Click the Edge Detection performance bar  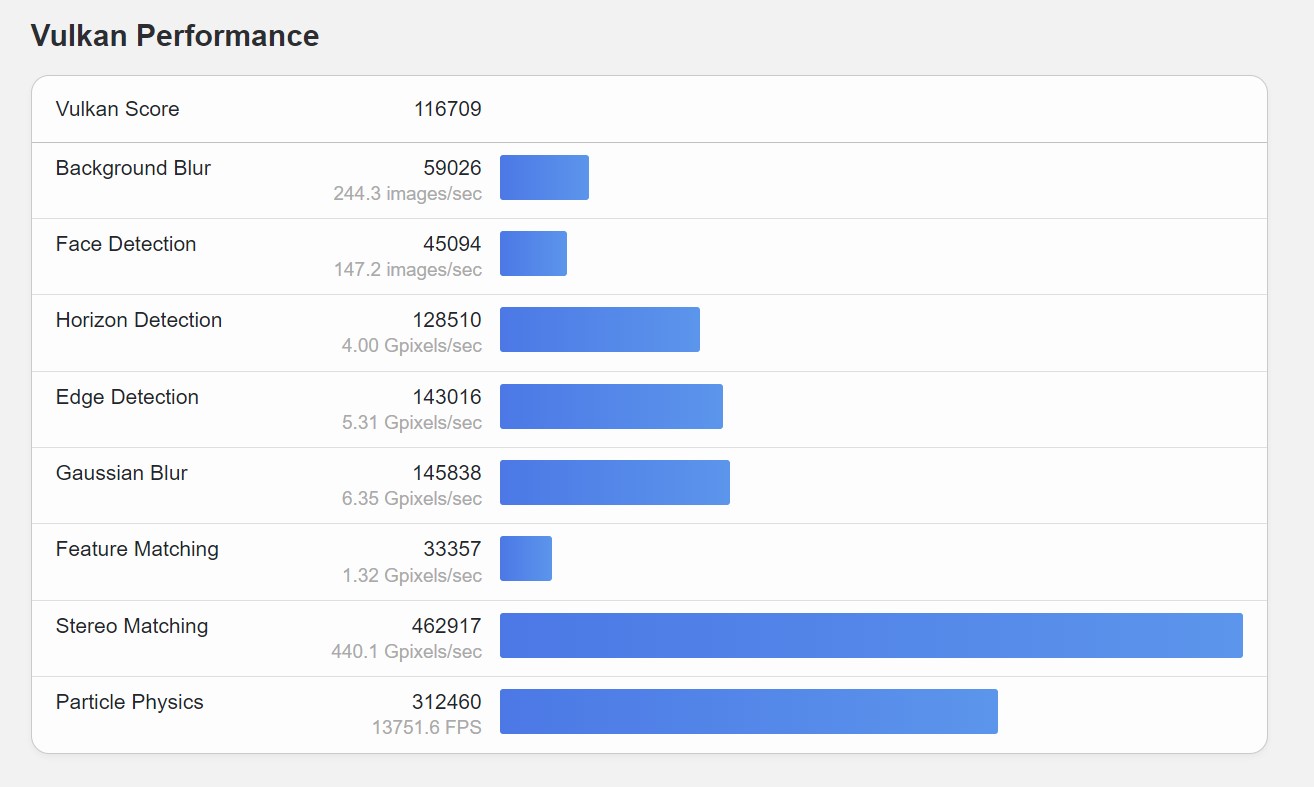611,406
